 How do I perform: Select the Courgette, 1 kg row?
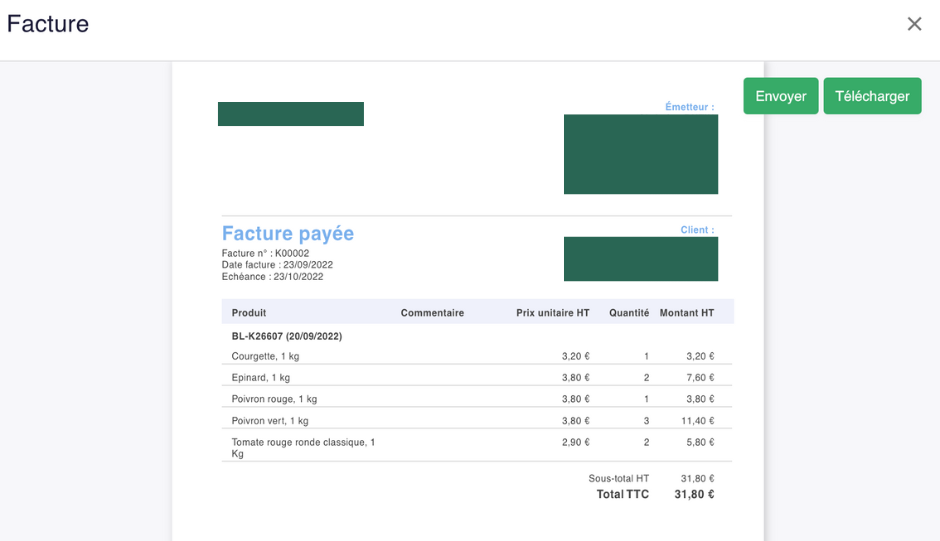[265, 356]
